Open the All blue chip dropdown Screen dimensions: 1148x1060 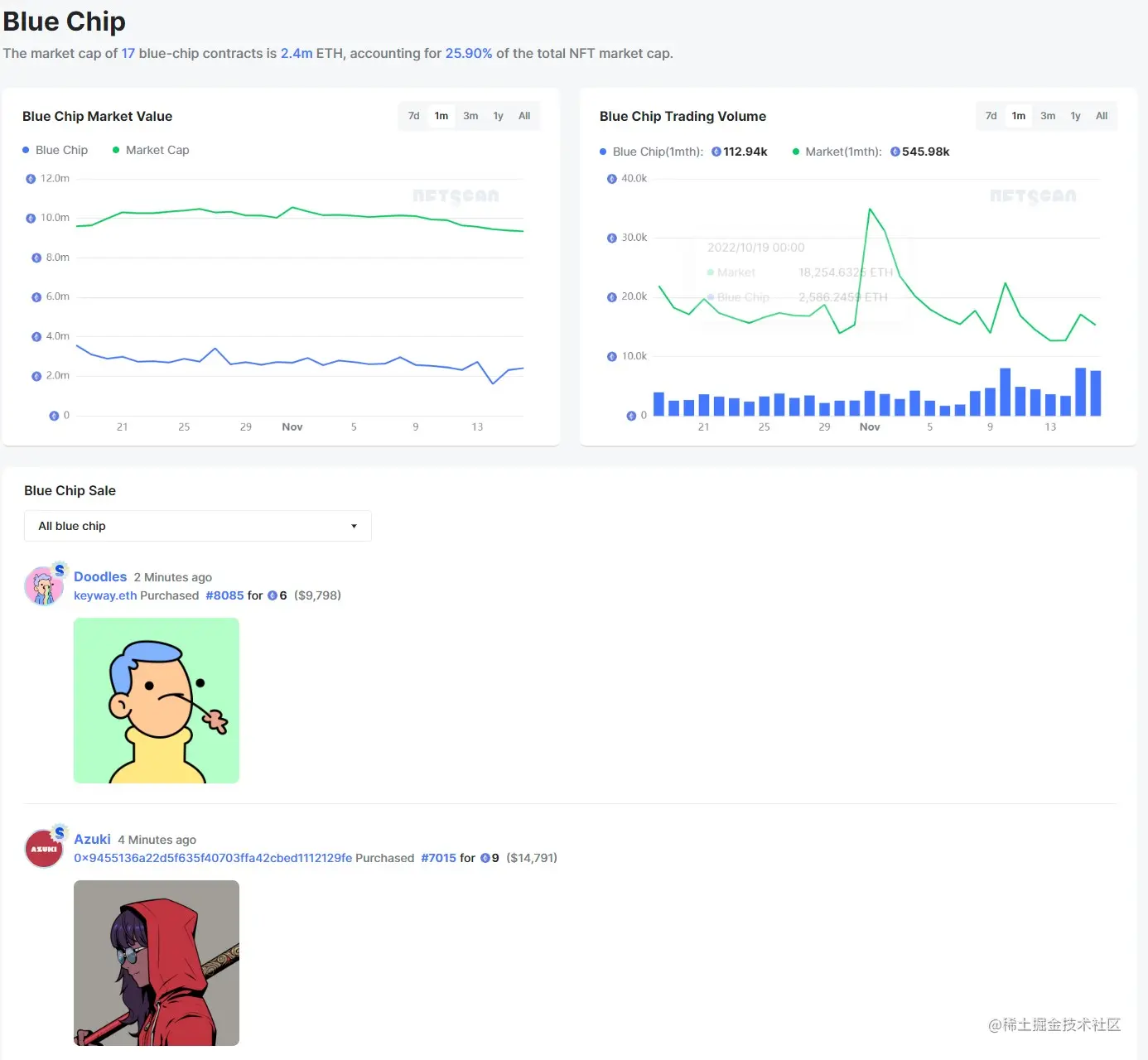[197, 526]
